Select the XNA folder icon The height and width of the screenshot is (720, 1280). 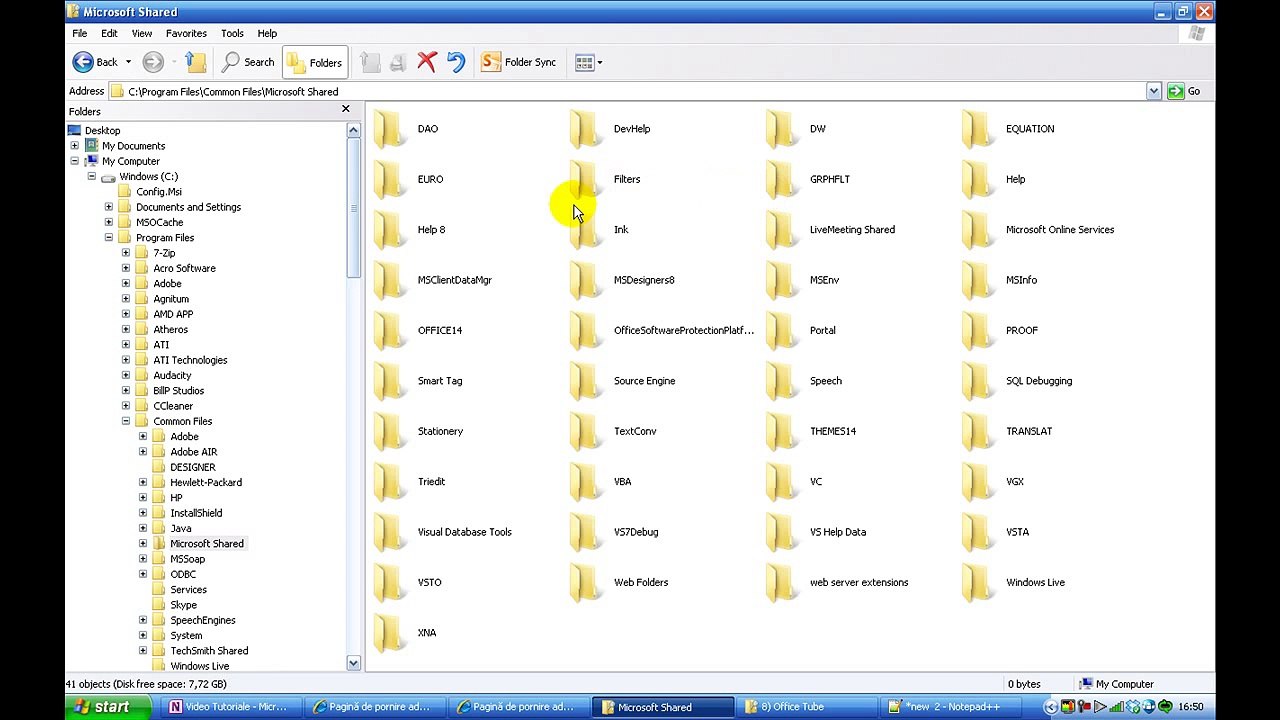(390, 633)
